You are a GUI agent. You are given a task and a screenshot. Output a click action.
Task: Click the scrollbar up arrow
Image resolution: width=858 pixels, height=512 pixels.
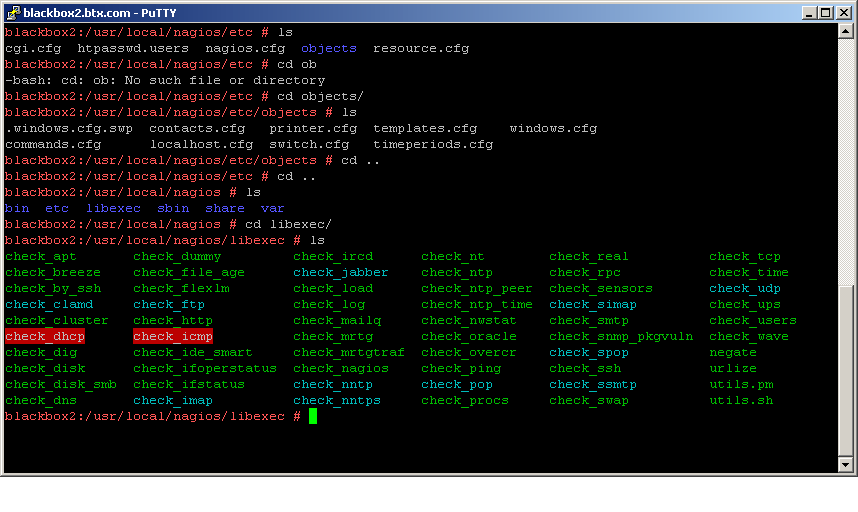(x=845, y=31)
